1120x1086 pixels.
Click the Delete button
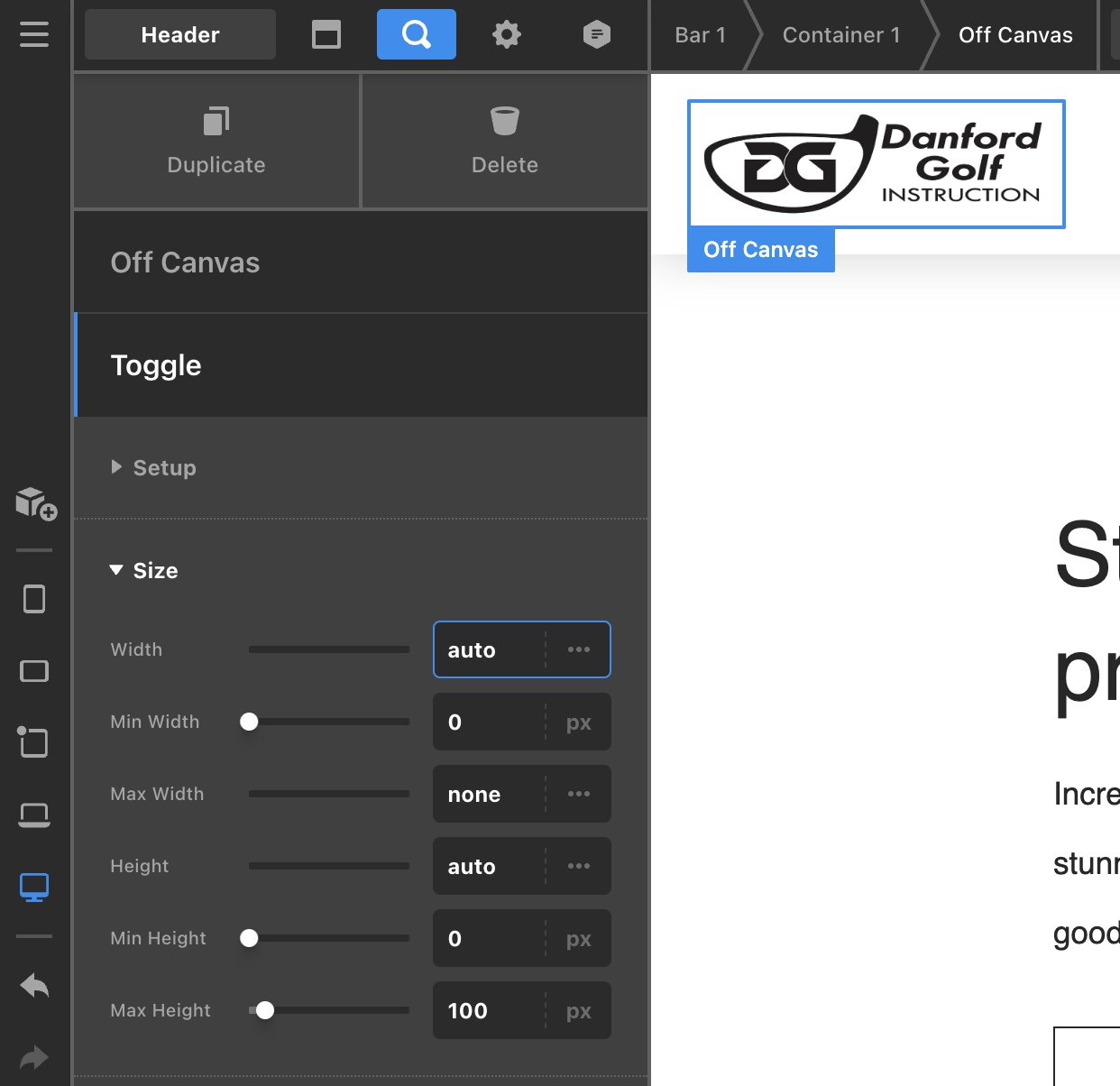(x=504, y=141)
